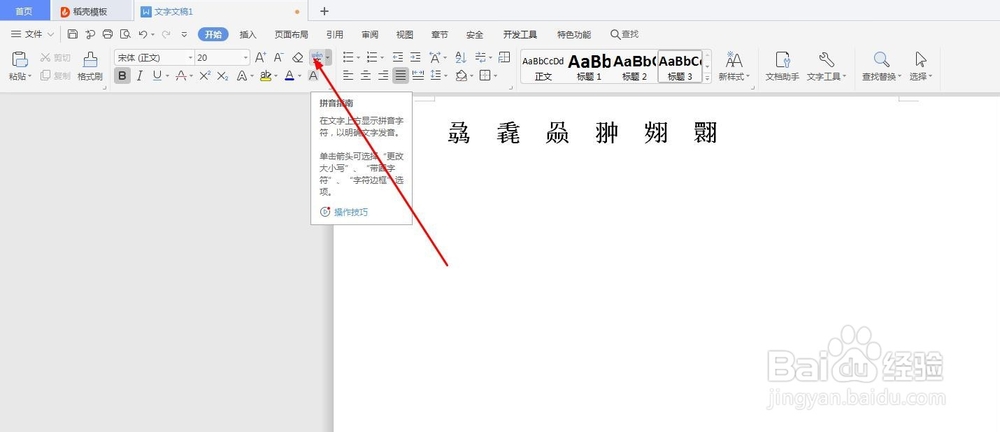The image size is (1000, 432).
Task: Click the Character Shading A icon
Action: coord(313,76)
